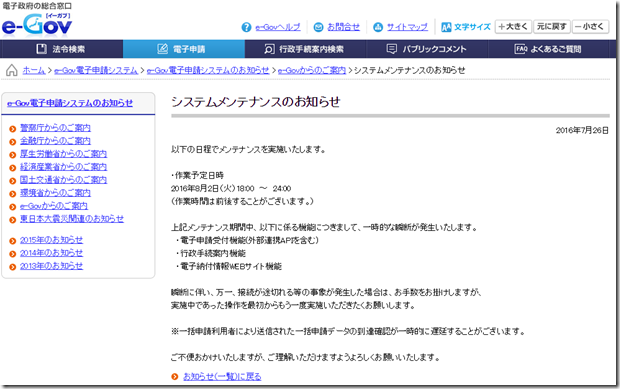Screen dimensions: 620x389
Task: Click the heading システムメンテナンスのお知らせ
Action: [x=256, y=102]
